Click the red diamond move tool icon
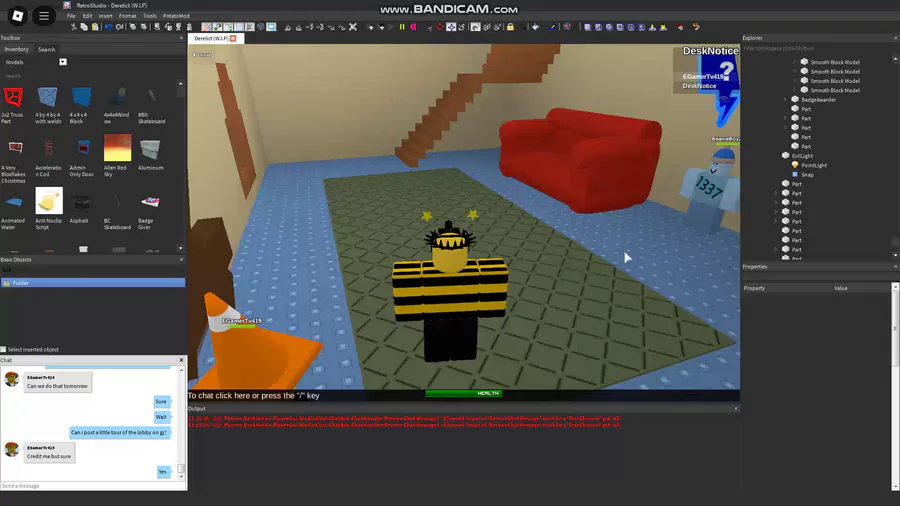Screen dimensions: 900x506 tap(440, 27)
